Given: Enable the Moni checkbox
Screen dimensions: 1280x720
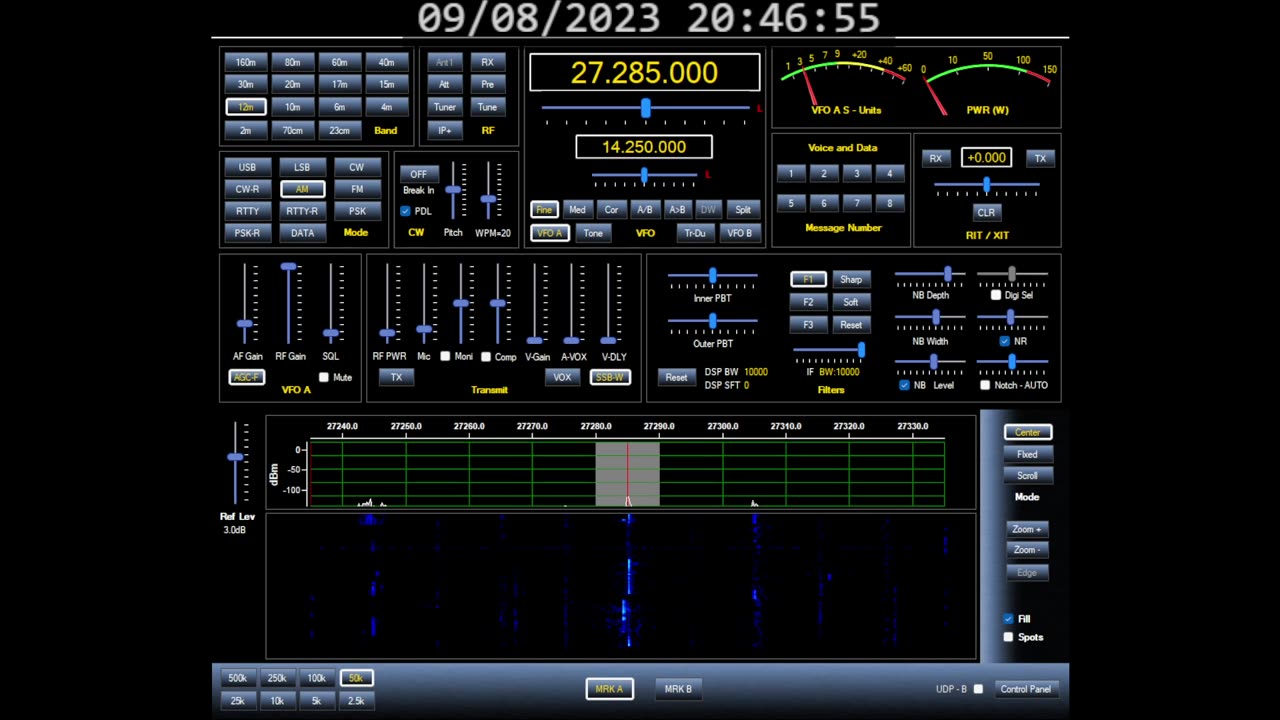Looking at the screenshot, I should 445,356.
